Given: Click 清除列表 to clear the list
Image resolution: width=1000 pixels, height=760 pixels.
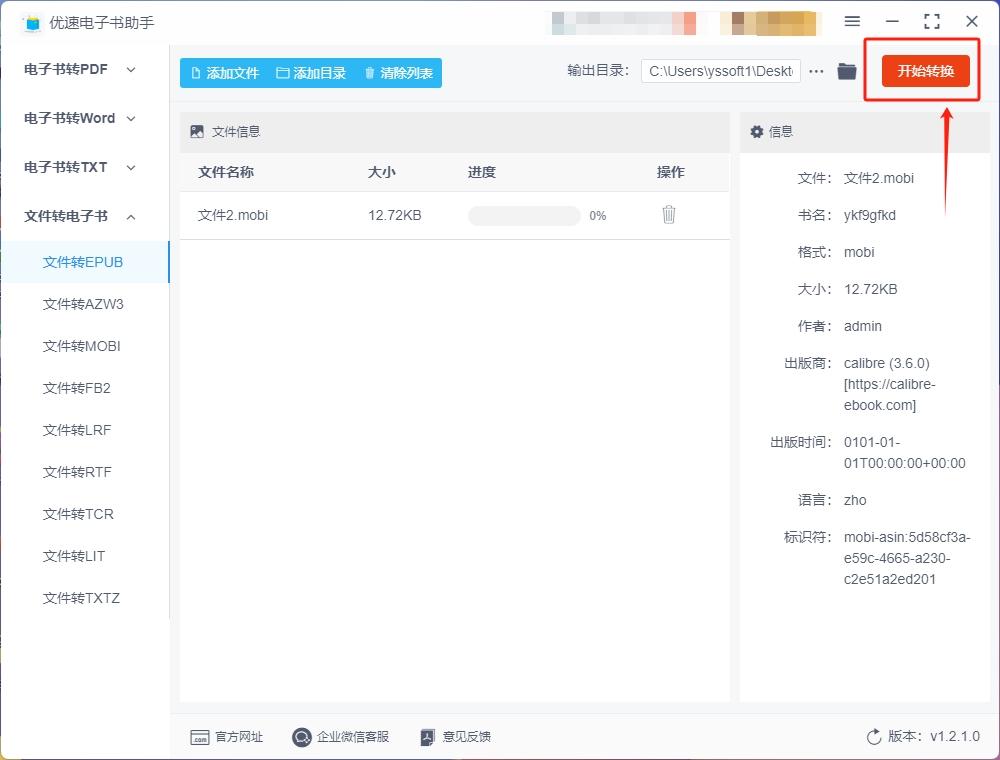Looking at the screenshot, I should (x=399, y=73).
